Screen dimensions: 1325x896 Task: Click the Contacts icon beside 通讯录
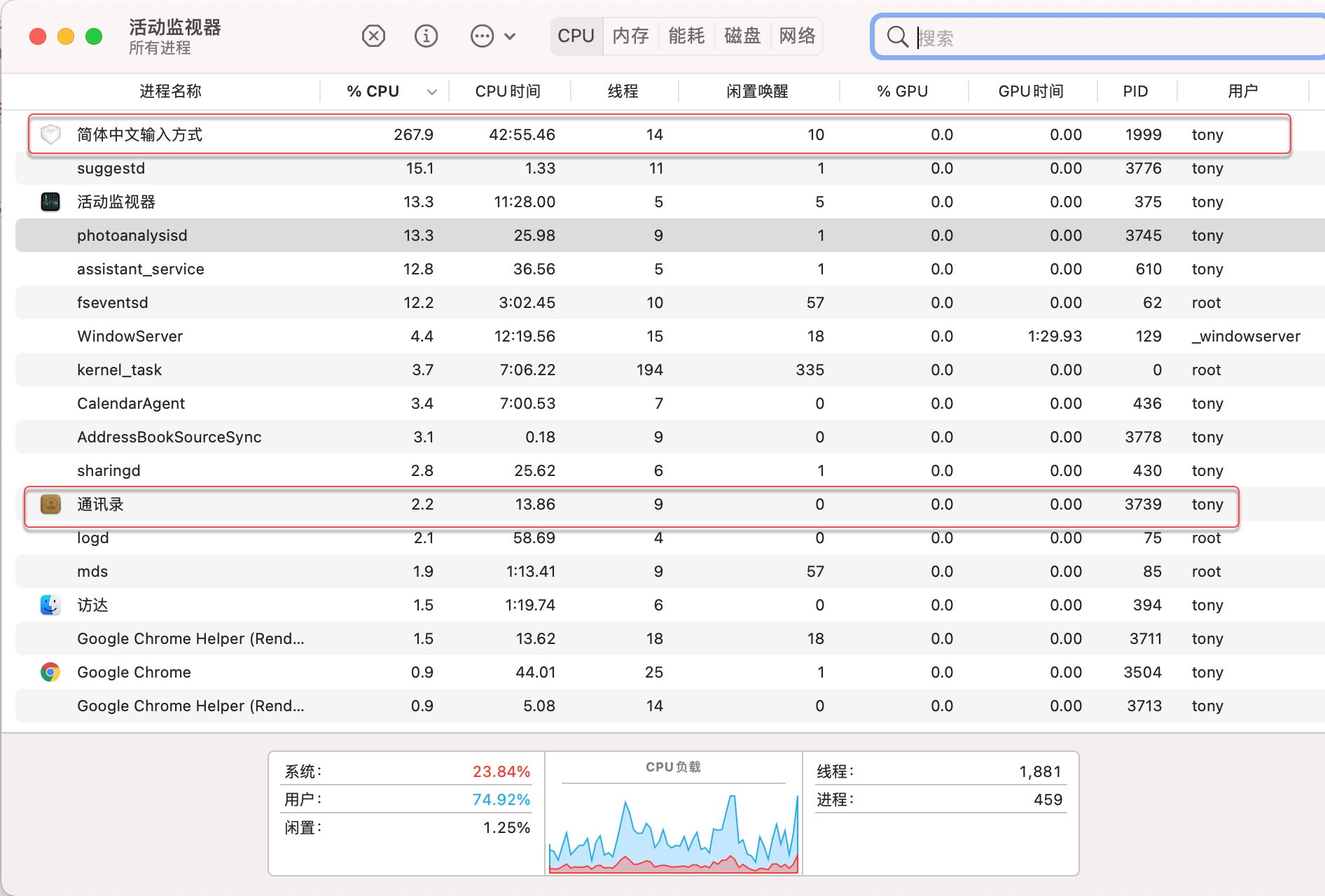[x=50, y=504]
